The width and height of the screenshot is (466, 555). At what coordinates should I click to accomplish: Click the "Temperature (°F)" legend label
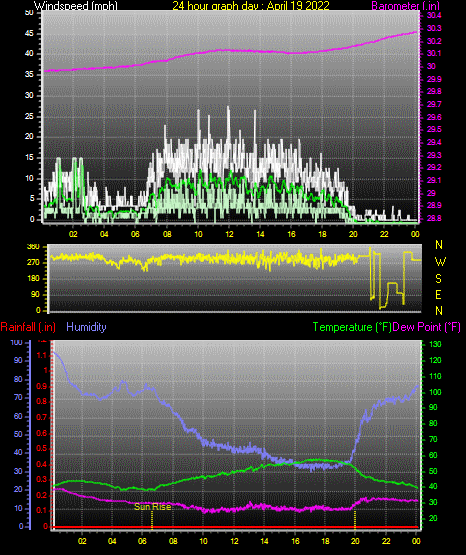click(352, 327)
